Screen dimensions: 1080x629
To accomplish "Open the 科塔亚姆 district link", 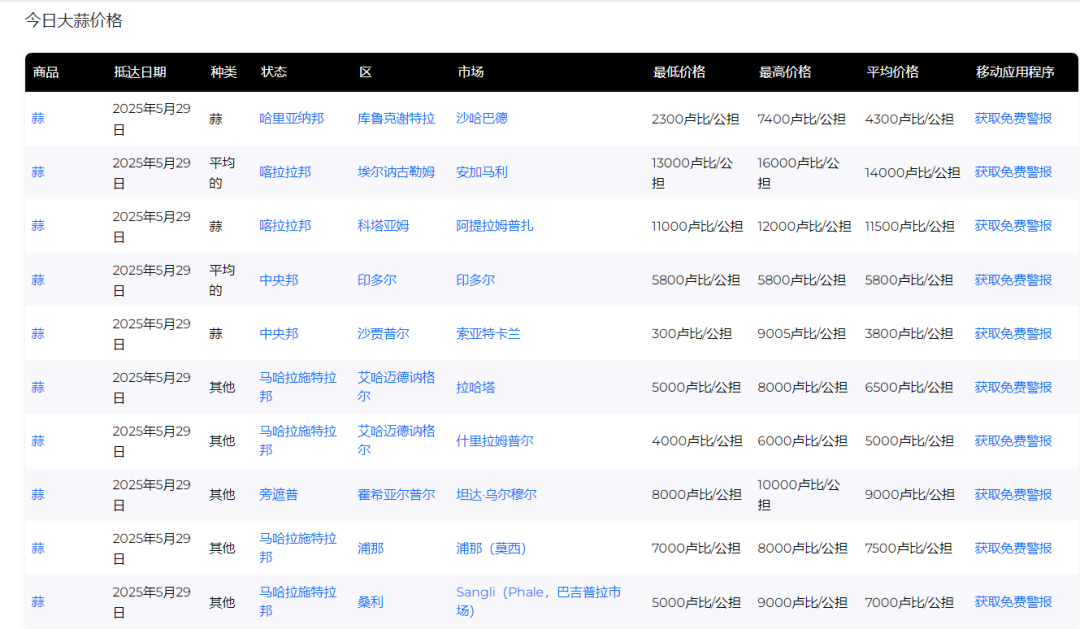I will point(383,226).
